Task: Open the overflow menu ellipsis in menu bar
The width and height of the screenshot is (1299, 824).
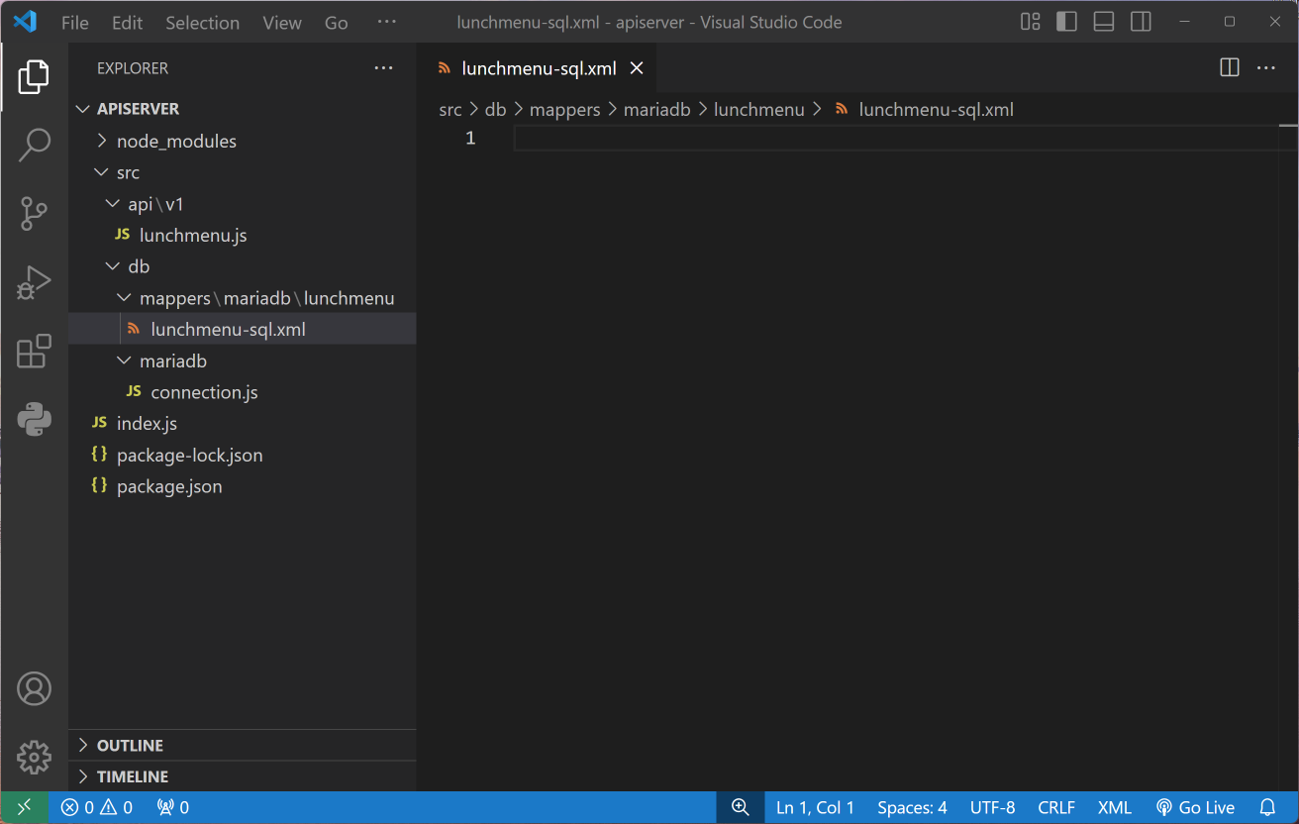Action: click(x=387, y=22)
